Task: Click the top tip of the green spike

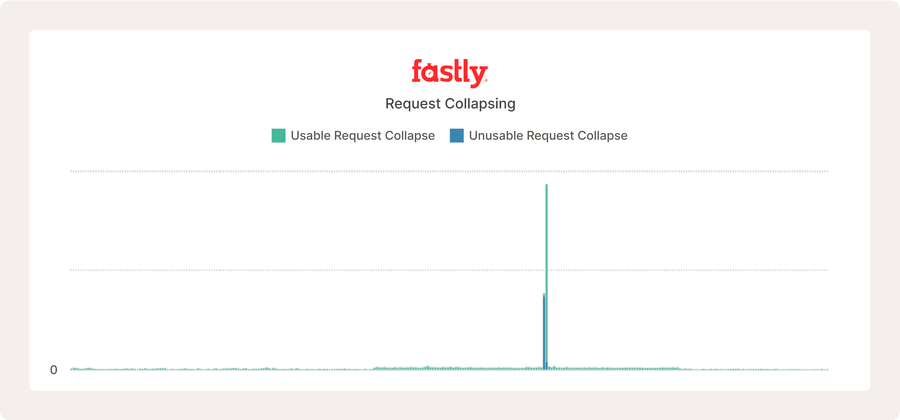Action: pos(546,185)
